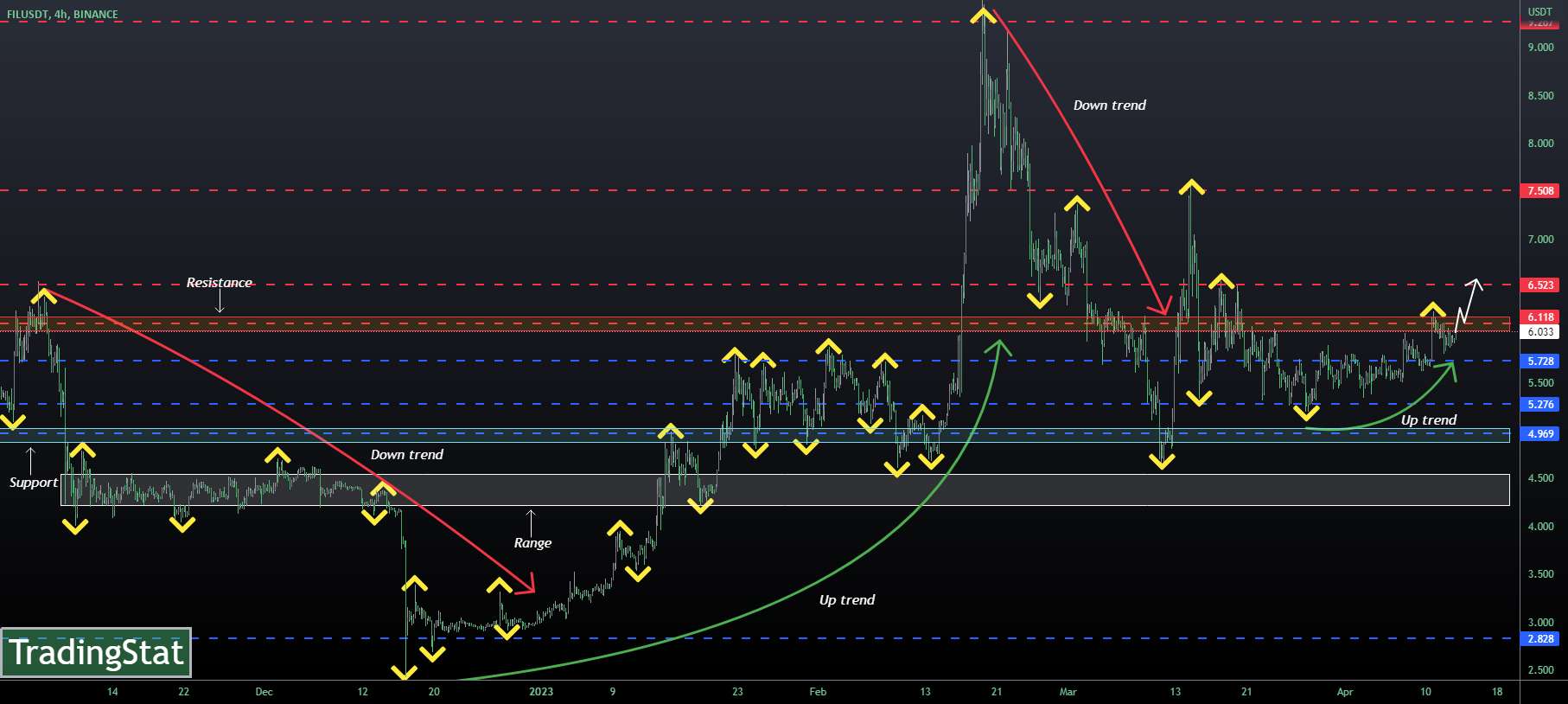Screen dimensions: 1568x704
Task: Select the 2.828 blue price label
Action: point(1539,638)
